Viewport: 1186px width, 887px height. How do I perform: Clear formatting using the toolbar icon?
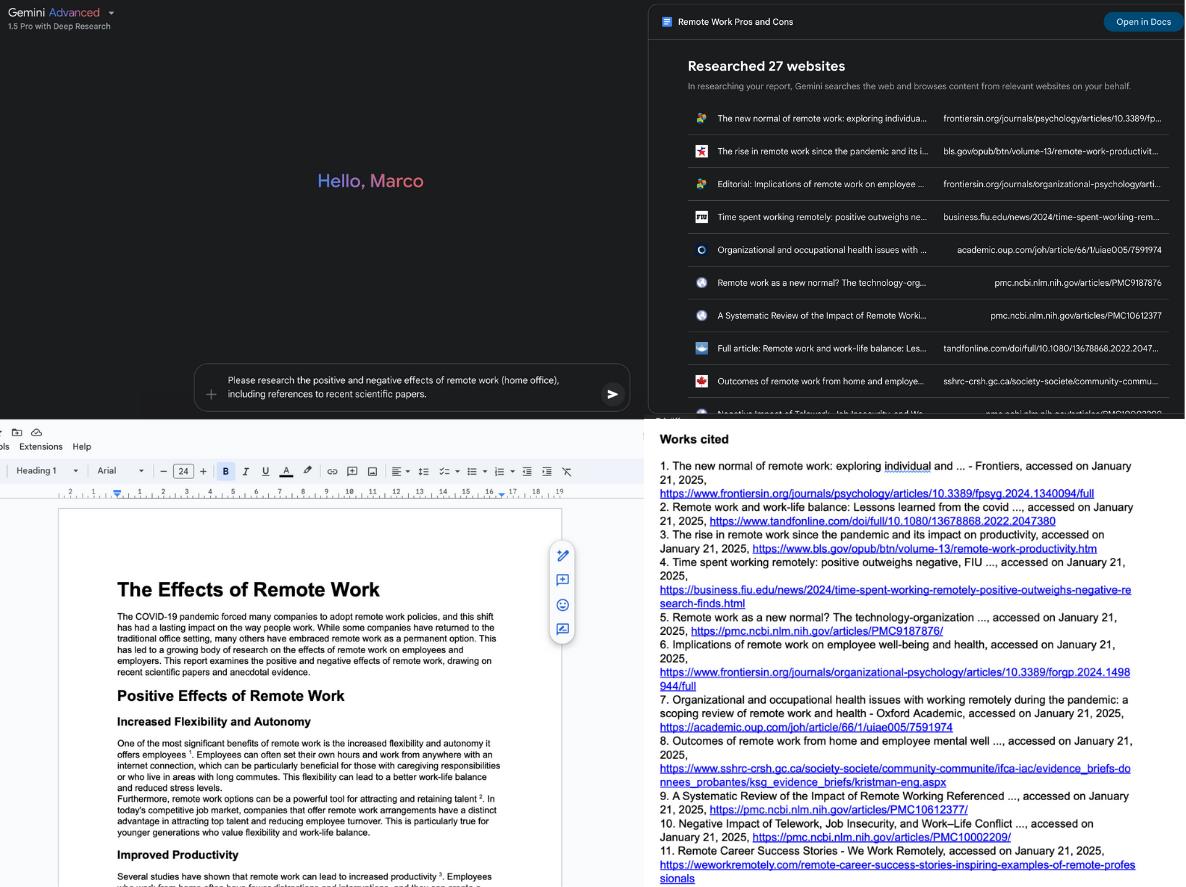(566, 471)
